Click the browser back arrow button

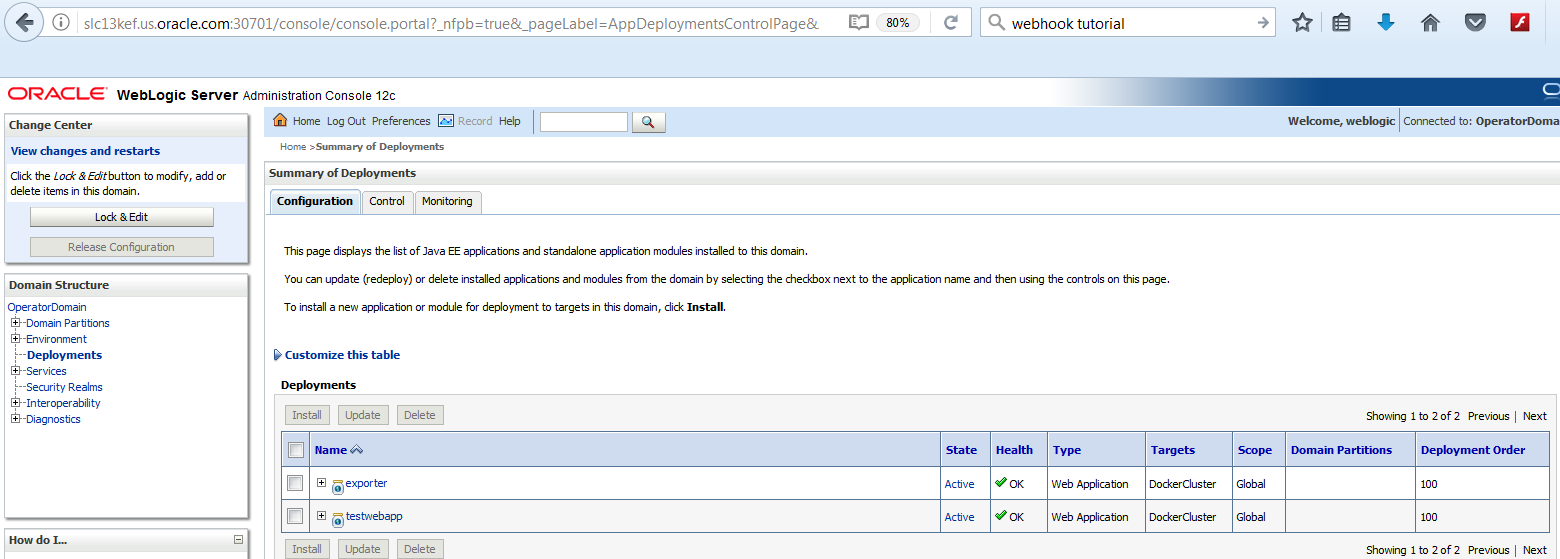(x=23, y=22)
